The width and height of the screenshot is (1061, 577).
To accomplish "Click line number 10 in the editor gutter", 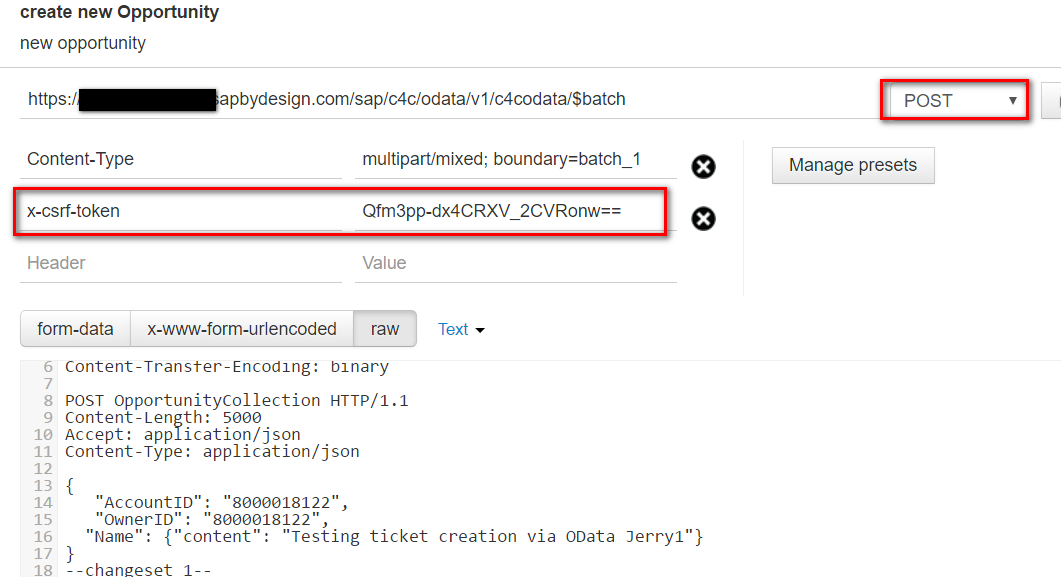I will coord(40,434).
